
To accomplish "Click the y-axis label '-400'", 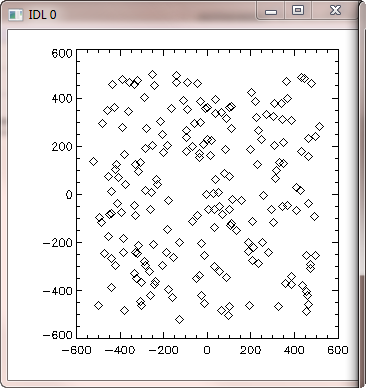I will pyautogui.click(x=58, y=291).
